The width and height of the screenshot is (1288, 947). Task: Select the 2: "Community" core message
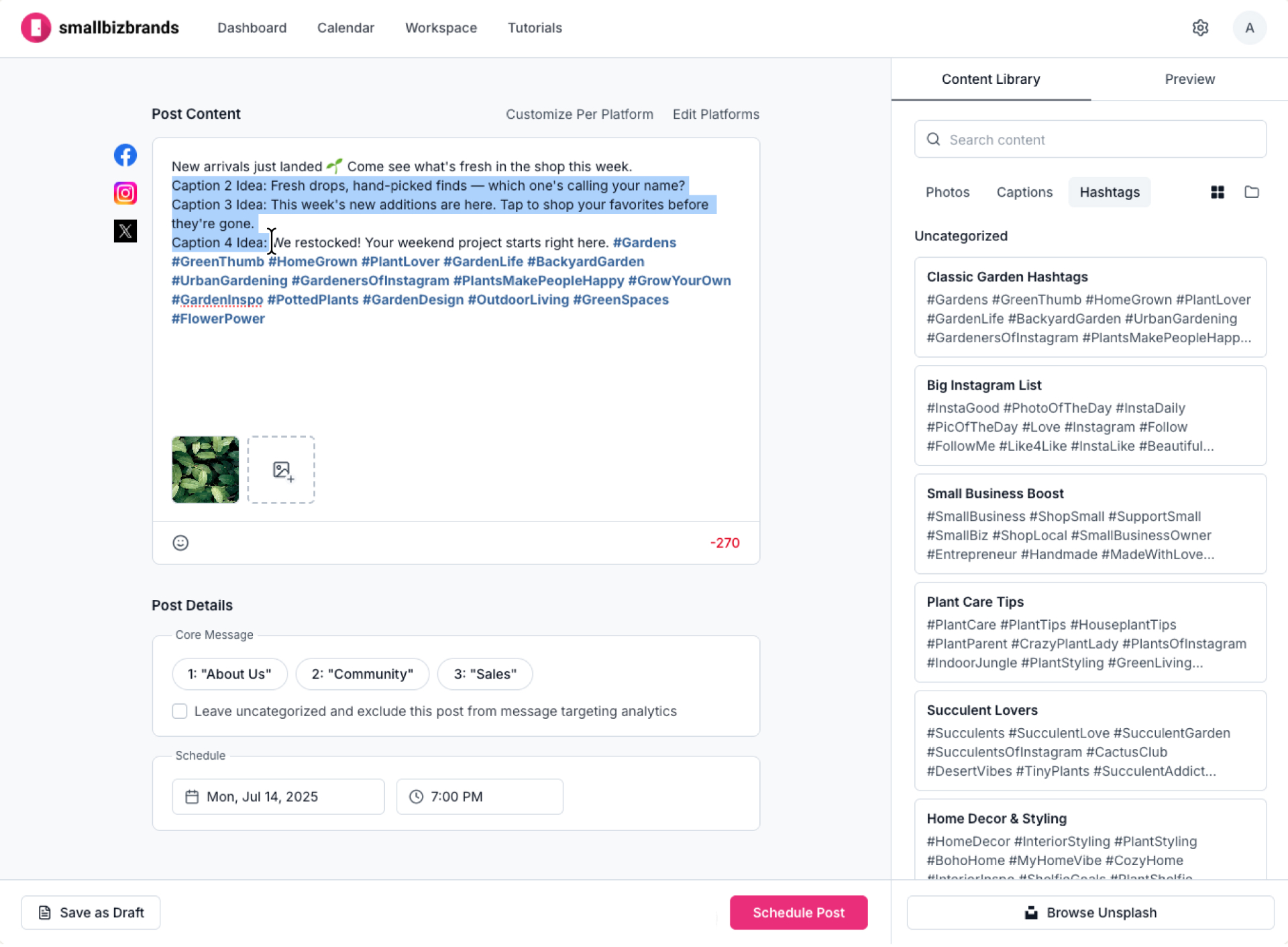click(362, 674)
